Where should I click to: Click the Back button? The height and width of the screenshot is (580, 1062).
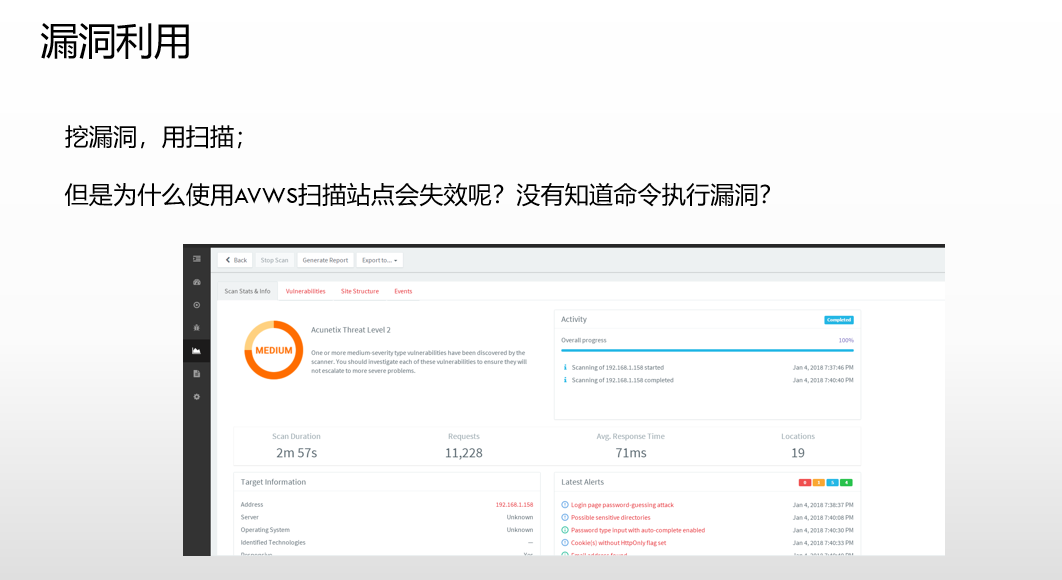[x=235, y=260]
